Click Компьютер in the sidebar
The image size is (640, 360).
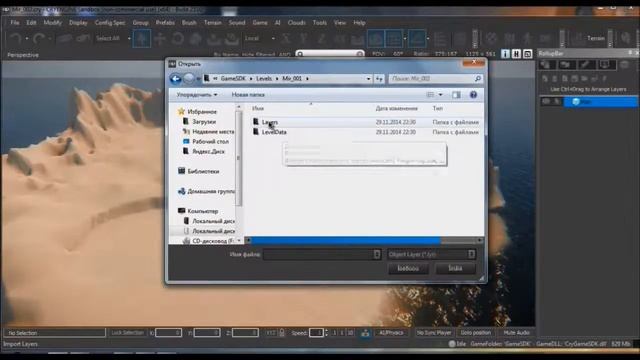tap(202, 211)
